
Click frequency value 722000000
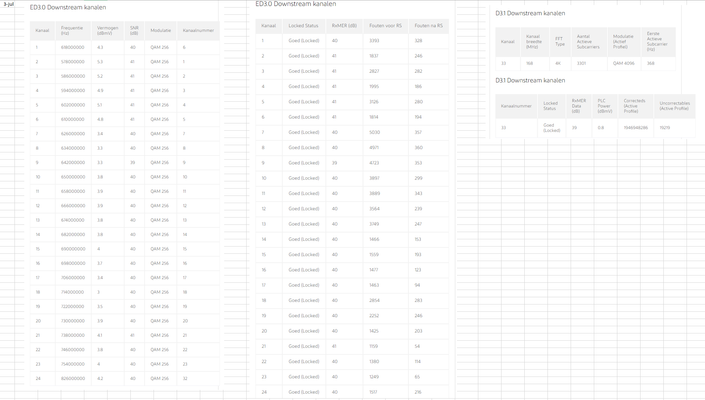tap(73, 306)
